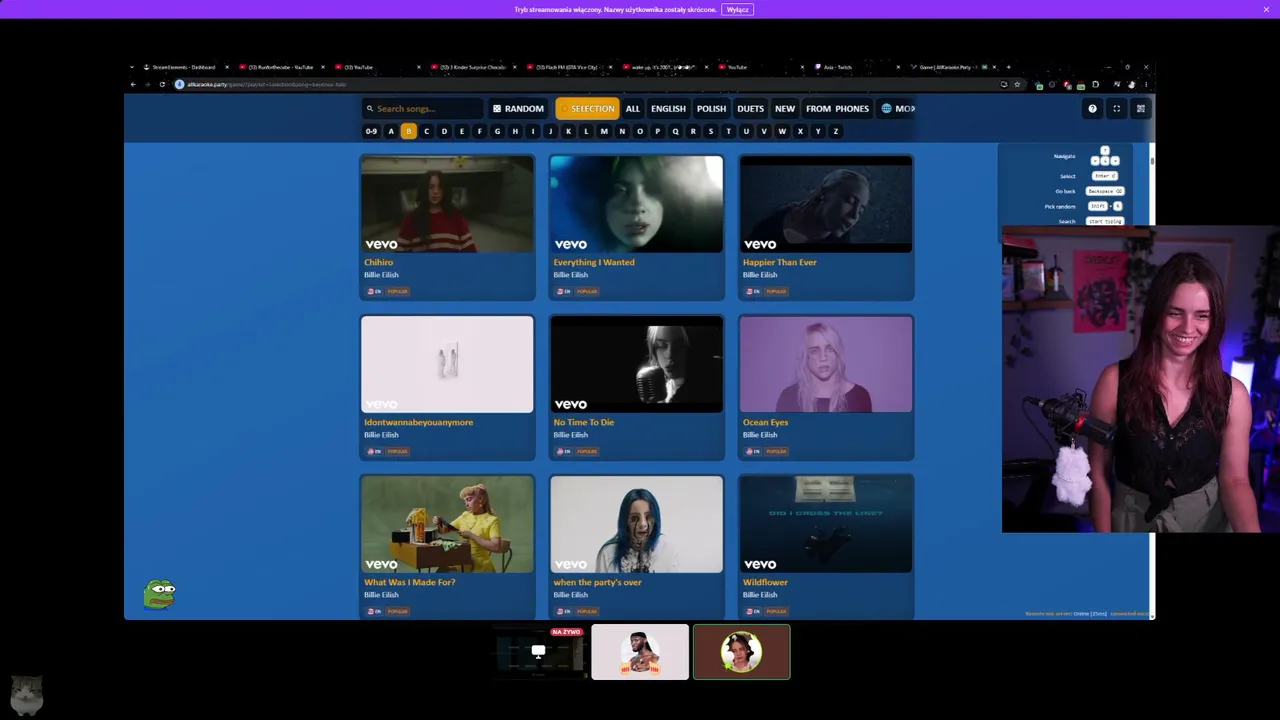Open the POLISH songs tab
This screenshot has height=720, width=1280.
[x=711, y=109]
